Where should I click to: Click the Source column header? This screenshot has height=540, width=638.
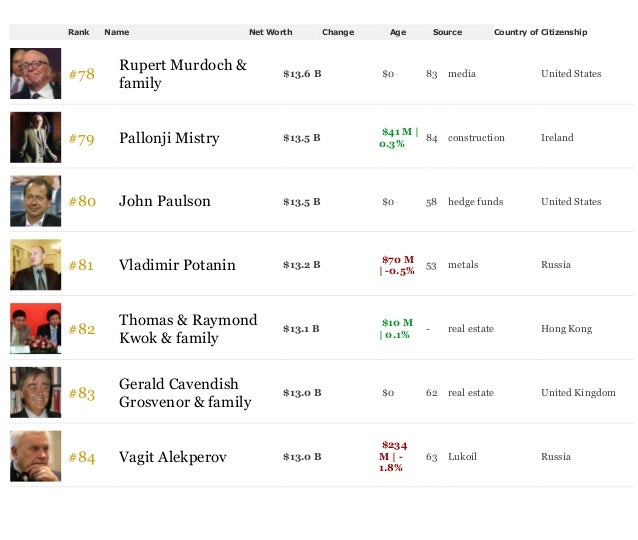click(447, 32)
